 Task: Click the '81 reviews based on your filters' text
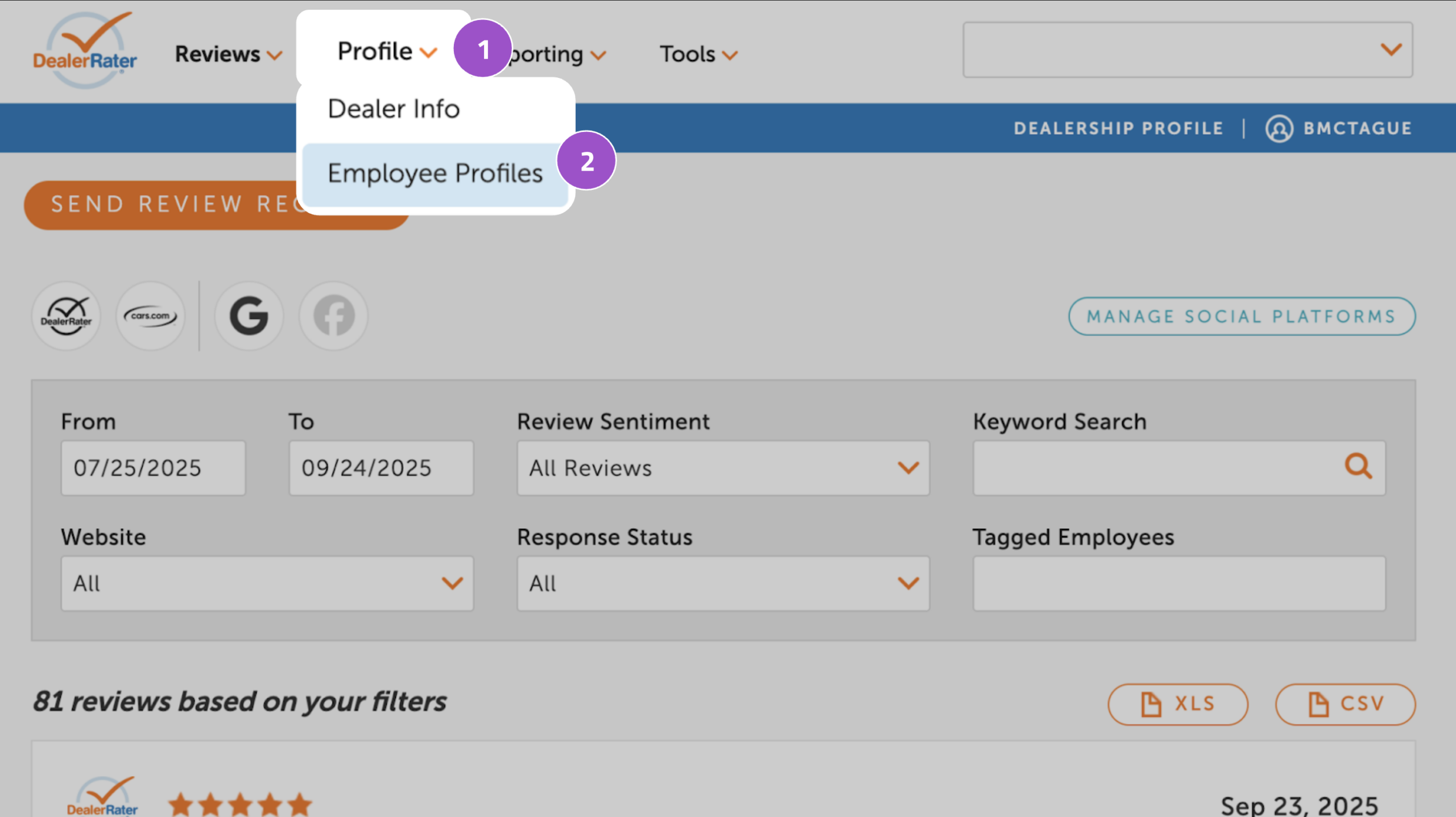tap(239, 702)
